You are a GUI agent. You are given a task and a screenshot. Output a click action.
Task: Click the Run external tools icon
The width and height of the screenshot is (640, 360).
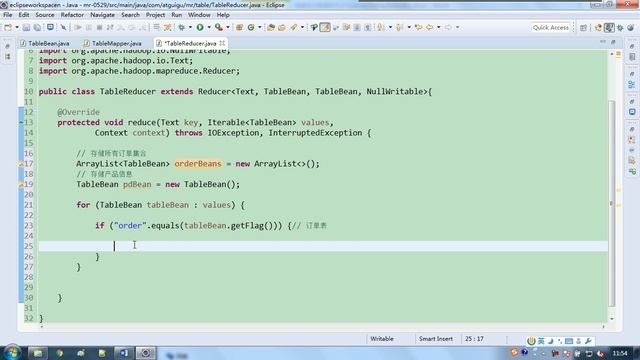coord(219,27)
